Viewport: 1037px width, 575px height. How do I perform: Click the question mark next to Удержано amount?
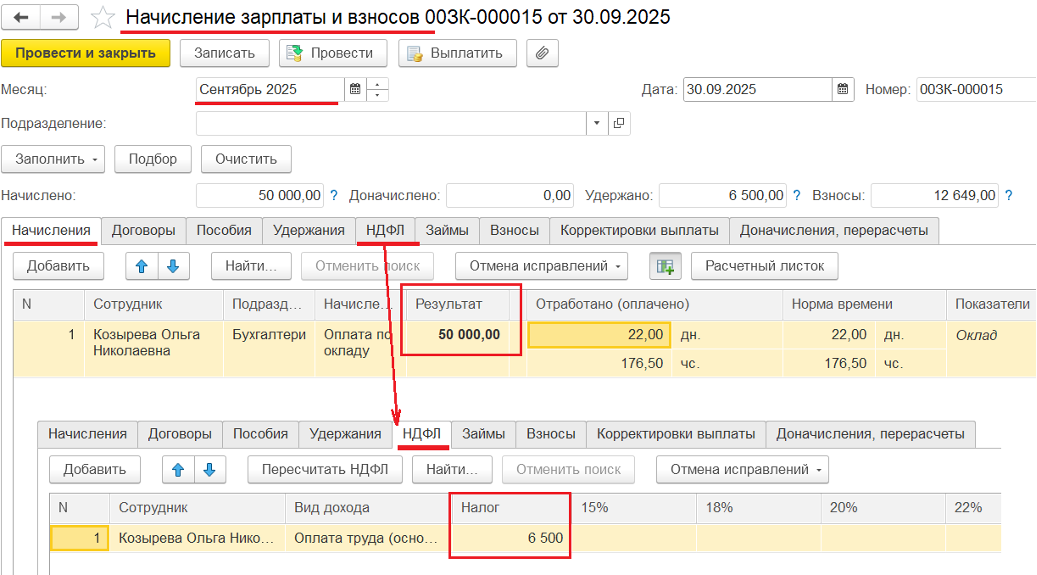(x=796, y=195)
